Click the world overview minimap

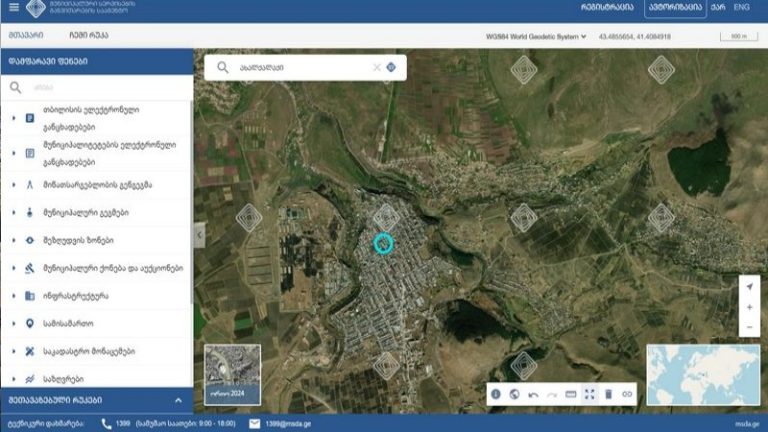(703, 375)
